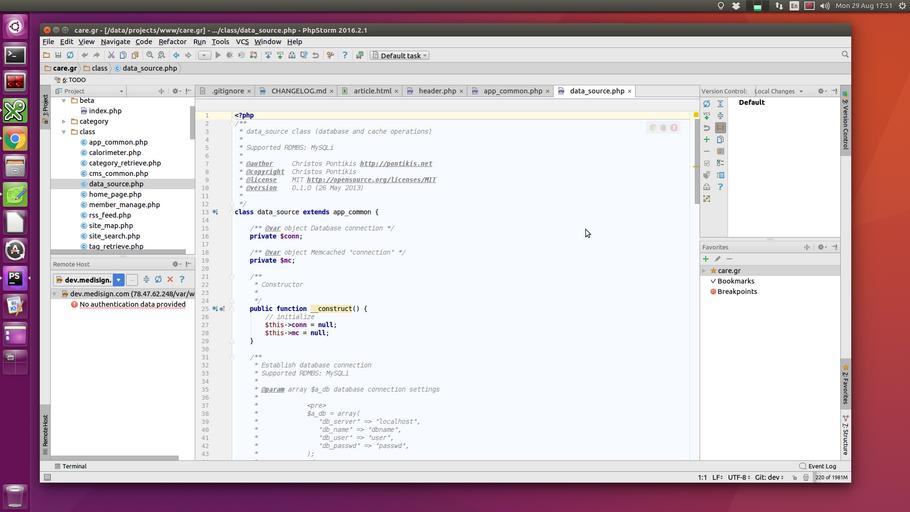
Task: Open the Refactor menu
Action: point(172,42)
